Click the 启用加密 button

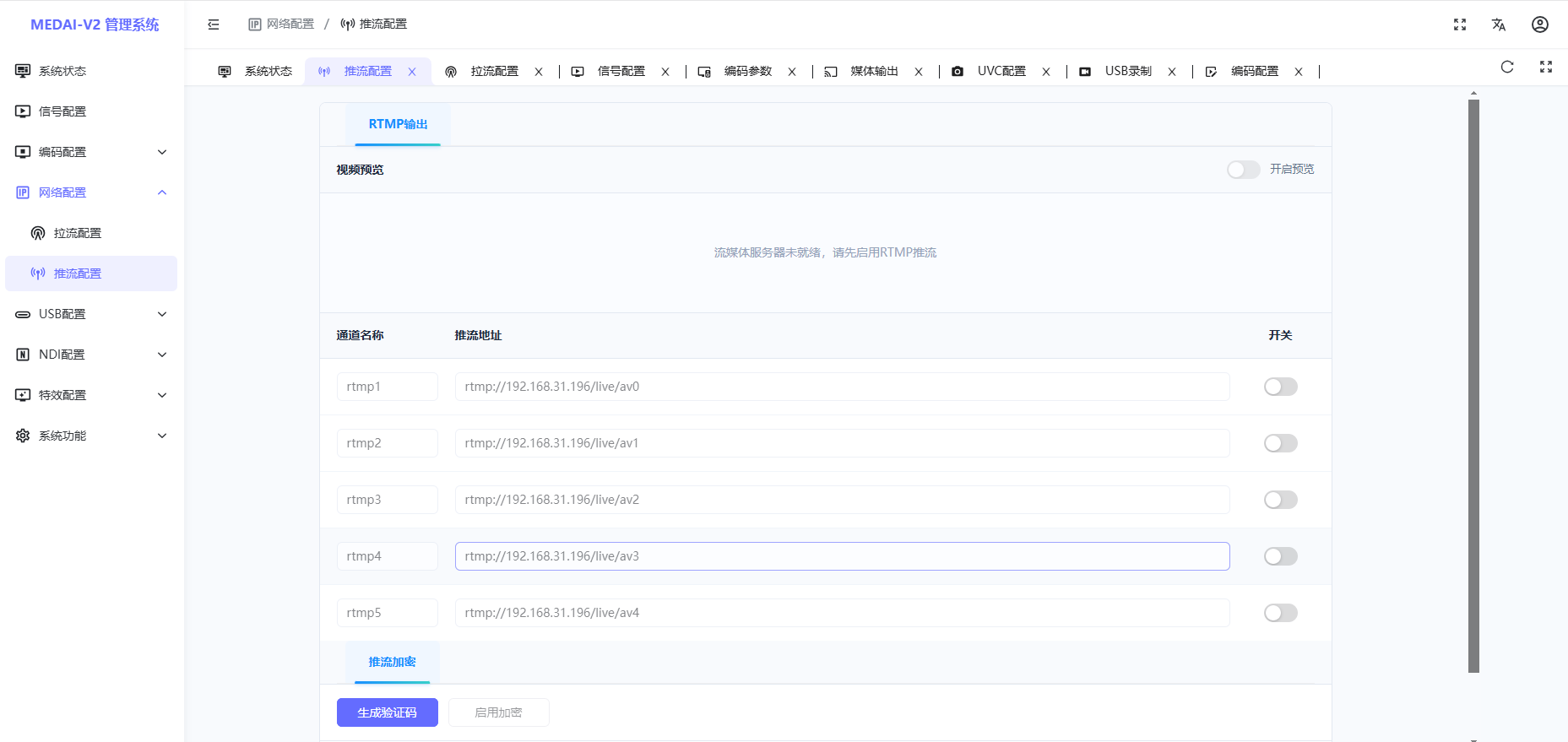[499, 712]
